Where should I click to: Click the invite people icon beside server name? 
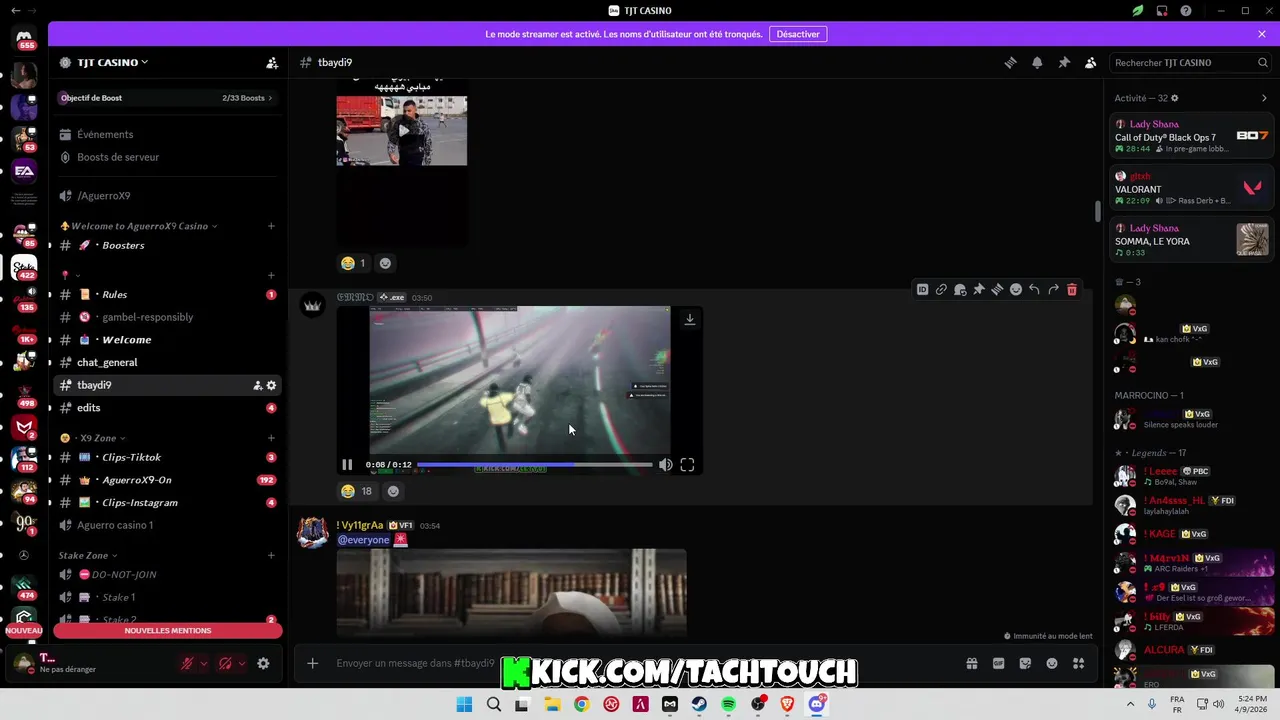(272, 62)
